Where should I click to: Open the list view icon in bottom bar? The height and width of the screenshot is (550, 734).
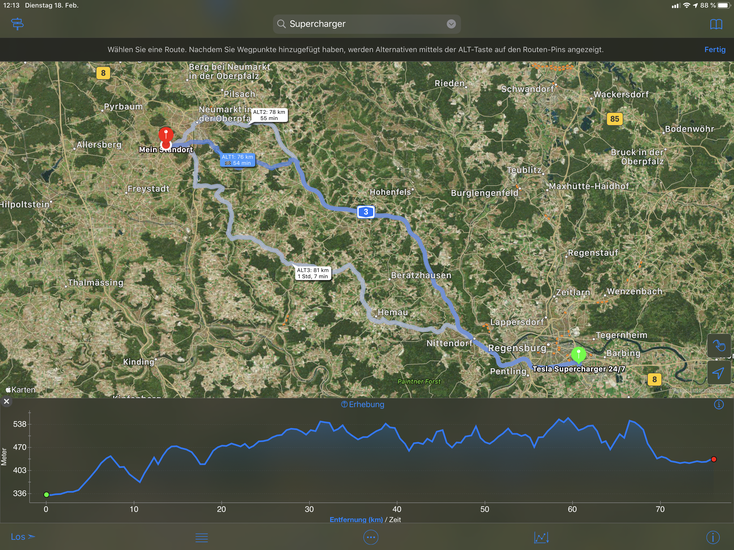202,537
